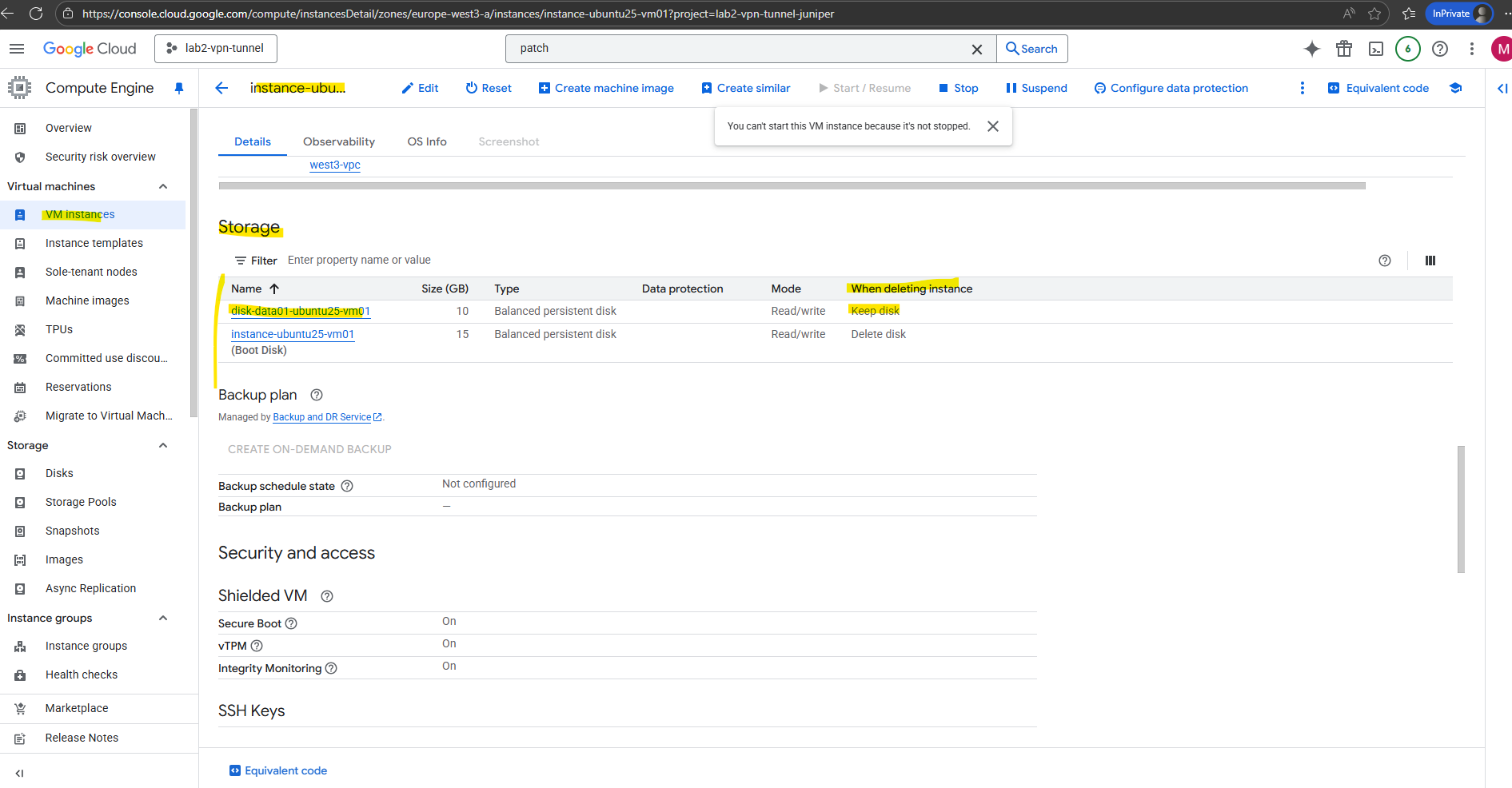The height and width of the screenshot is (788, 1512).
Task: Pin Compute Engine product
Action: tap(179, 88)
